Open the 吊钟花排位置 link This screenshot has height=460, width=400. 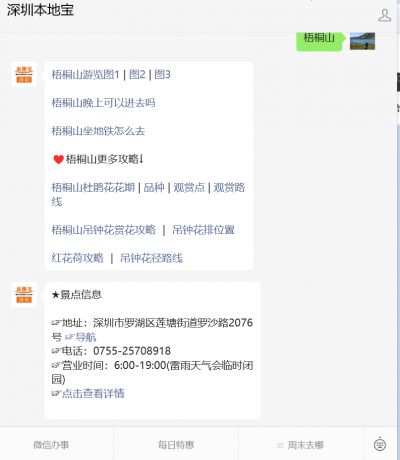(x=203, y=230)
